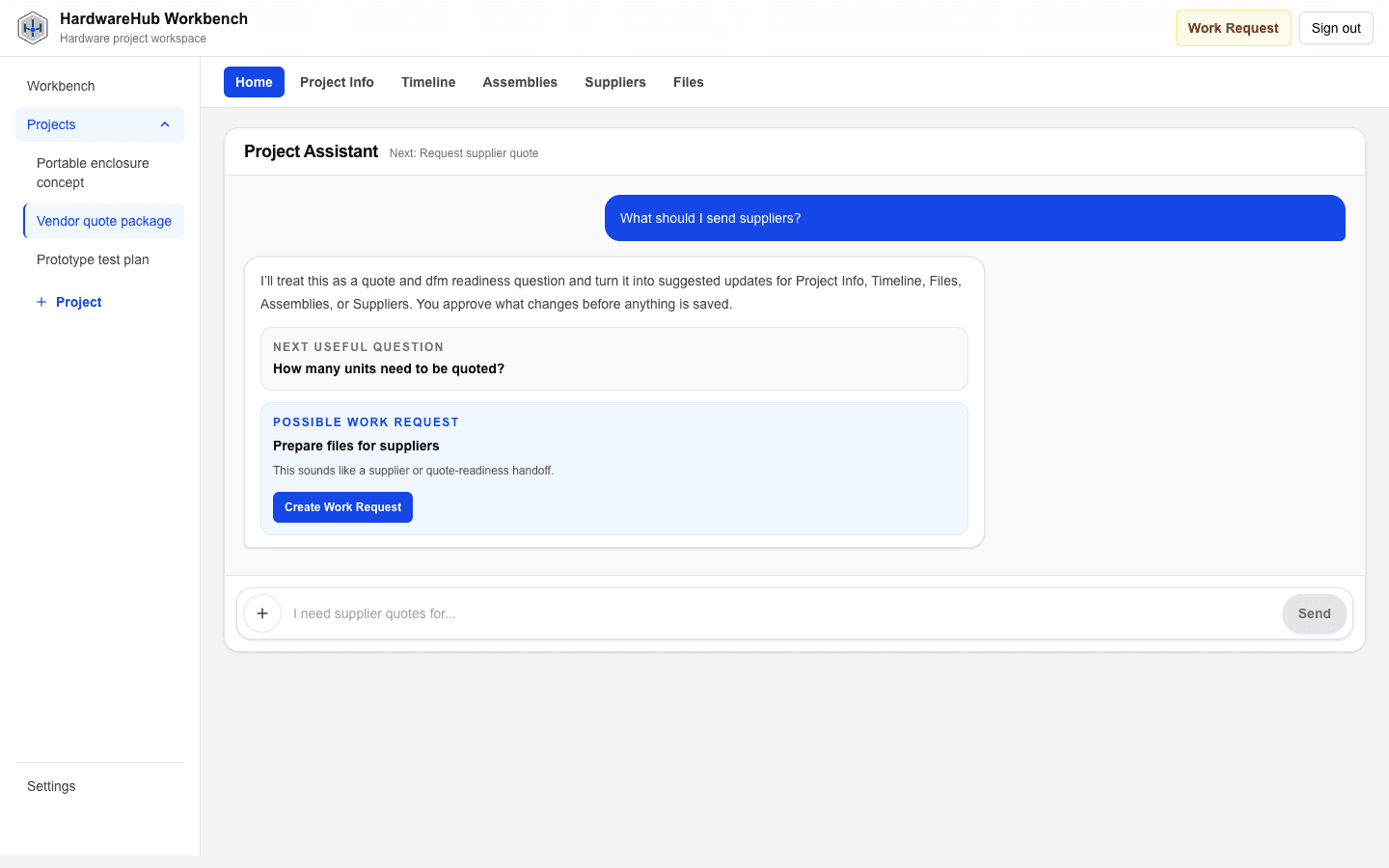Switch to the Project Info tab
1389x868 pixels.
tap(337, 82)
